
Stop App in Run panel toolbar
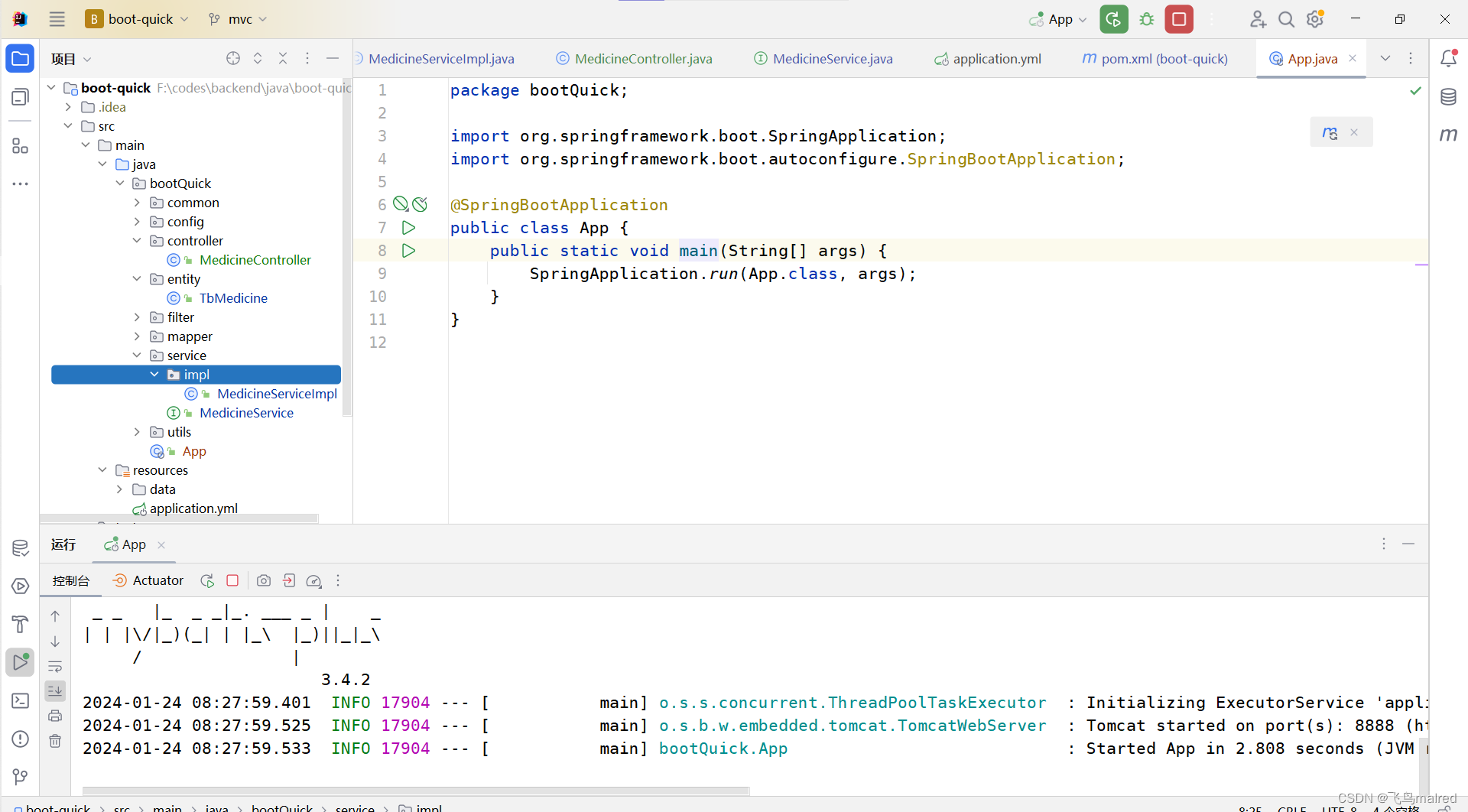[x=232, y=581]
